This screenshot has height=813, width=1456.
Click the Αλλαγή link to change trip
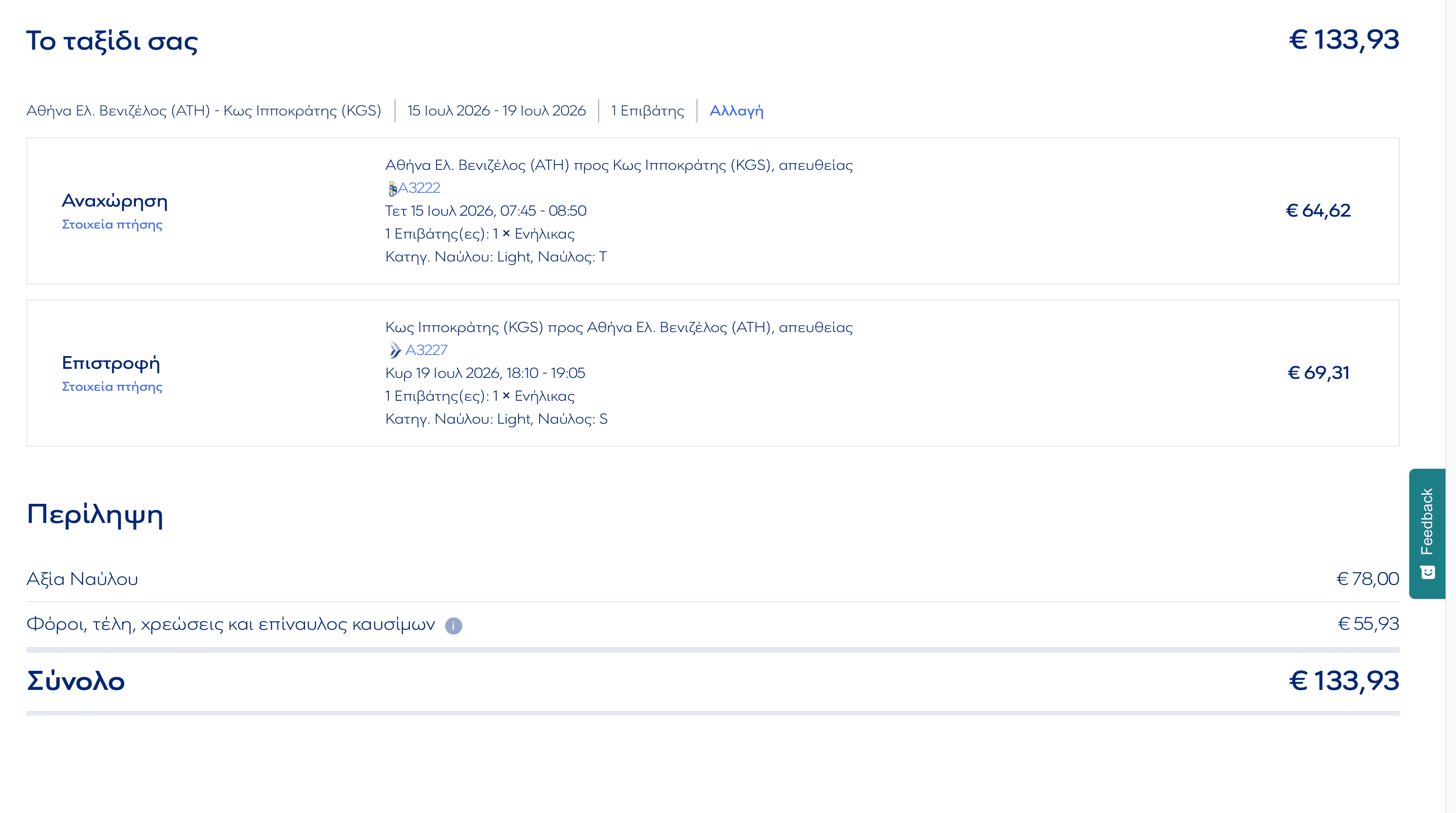(736, 111)
